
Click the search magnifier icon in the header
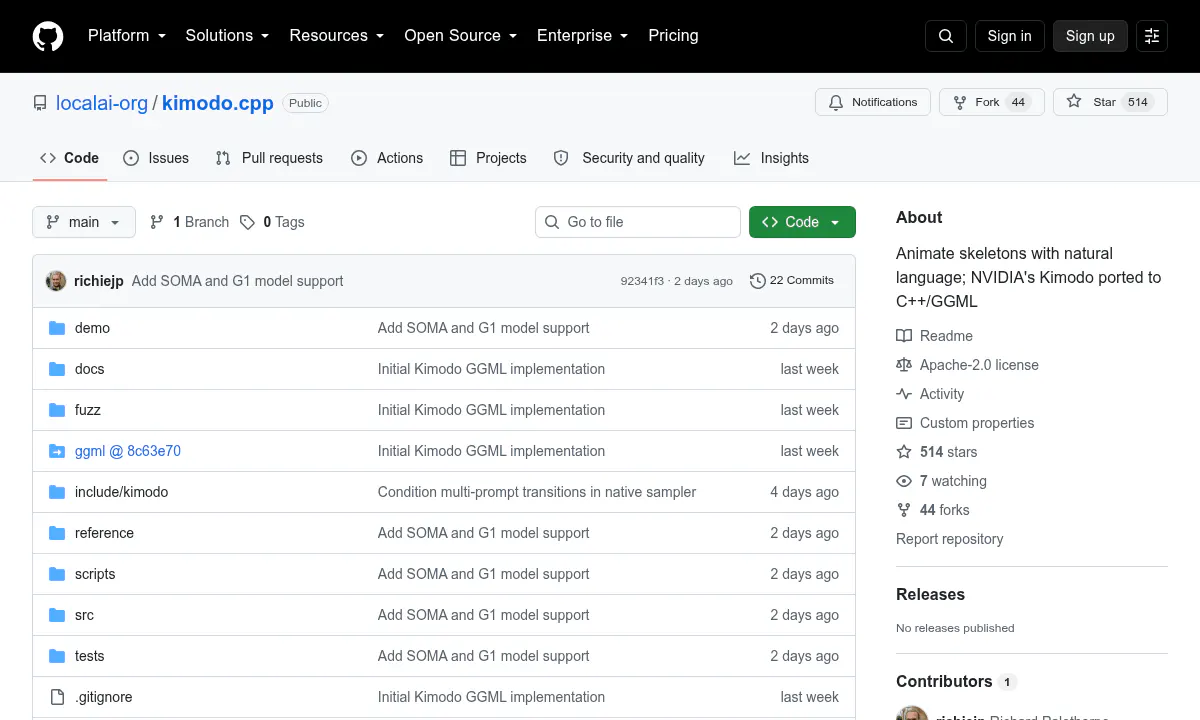click(946, 36)
